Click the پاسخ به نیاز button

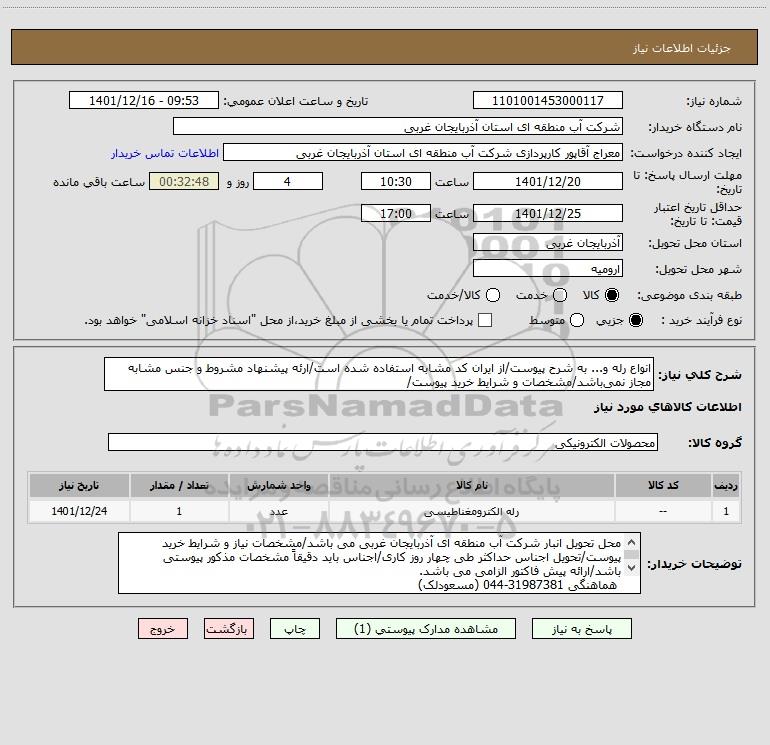click(581, 629)
